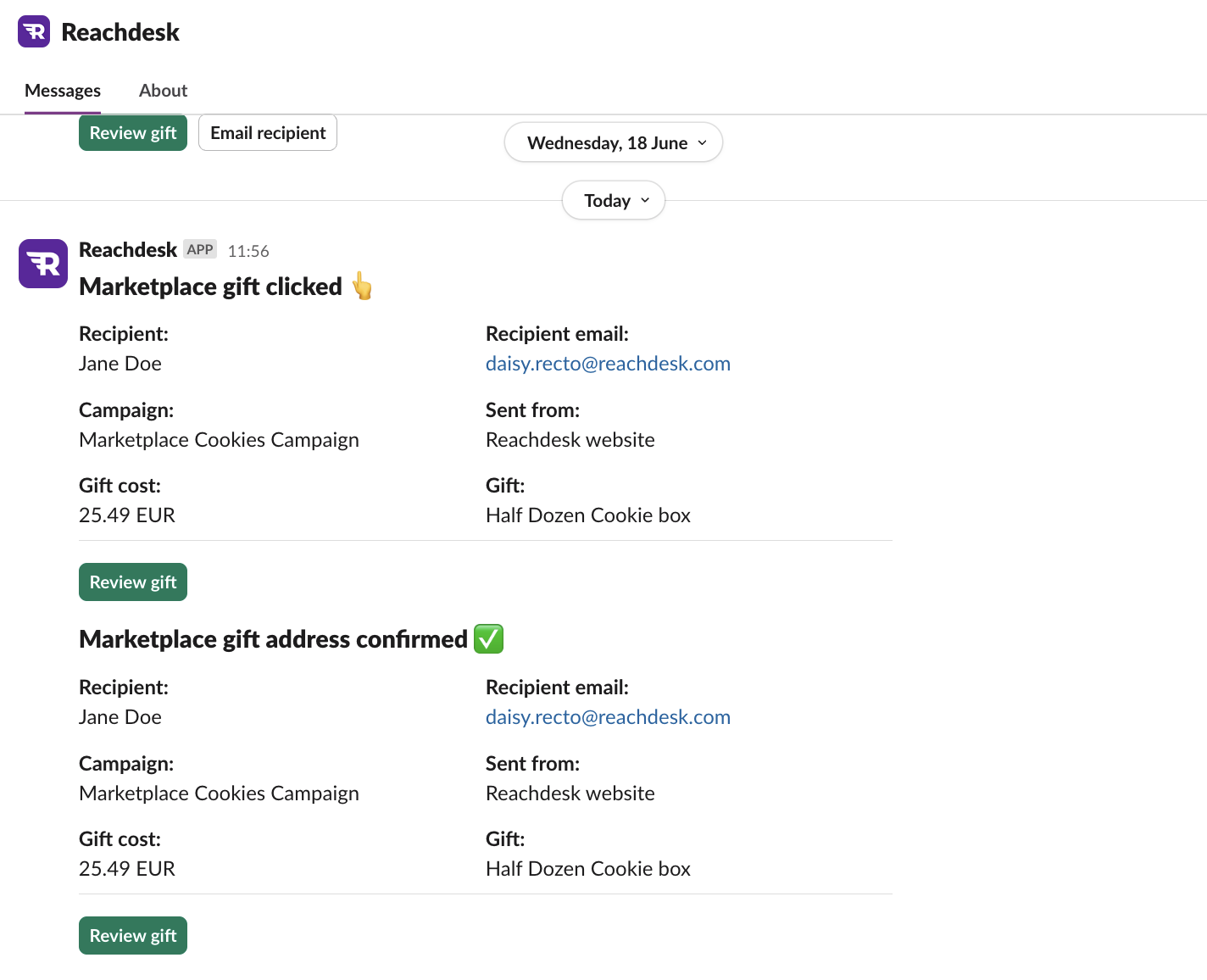This screenshot has height=980, width=1207.
Task: Click Reachdesk website in gift clicked message
Action: pos(570,440)
